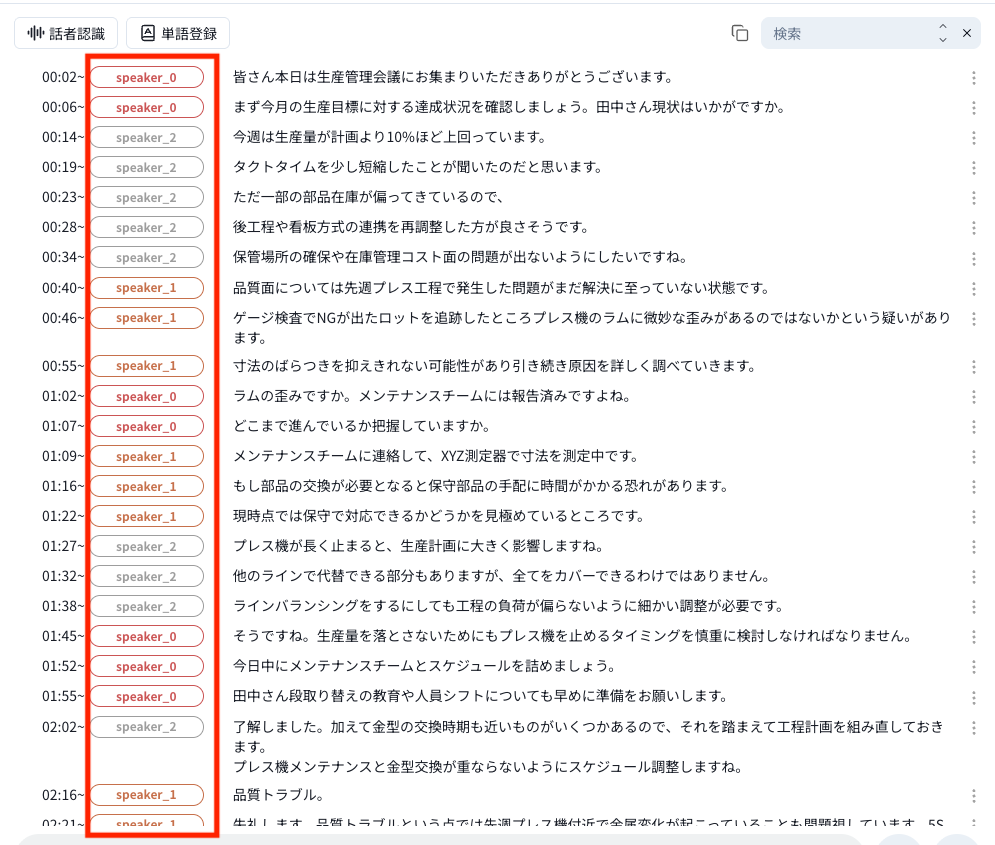Viewport: 995px width, 845px height.
Task: Open the three-dot menu for the 02:02 line
Action: (x=974, y=727)
